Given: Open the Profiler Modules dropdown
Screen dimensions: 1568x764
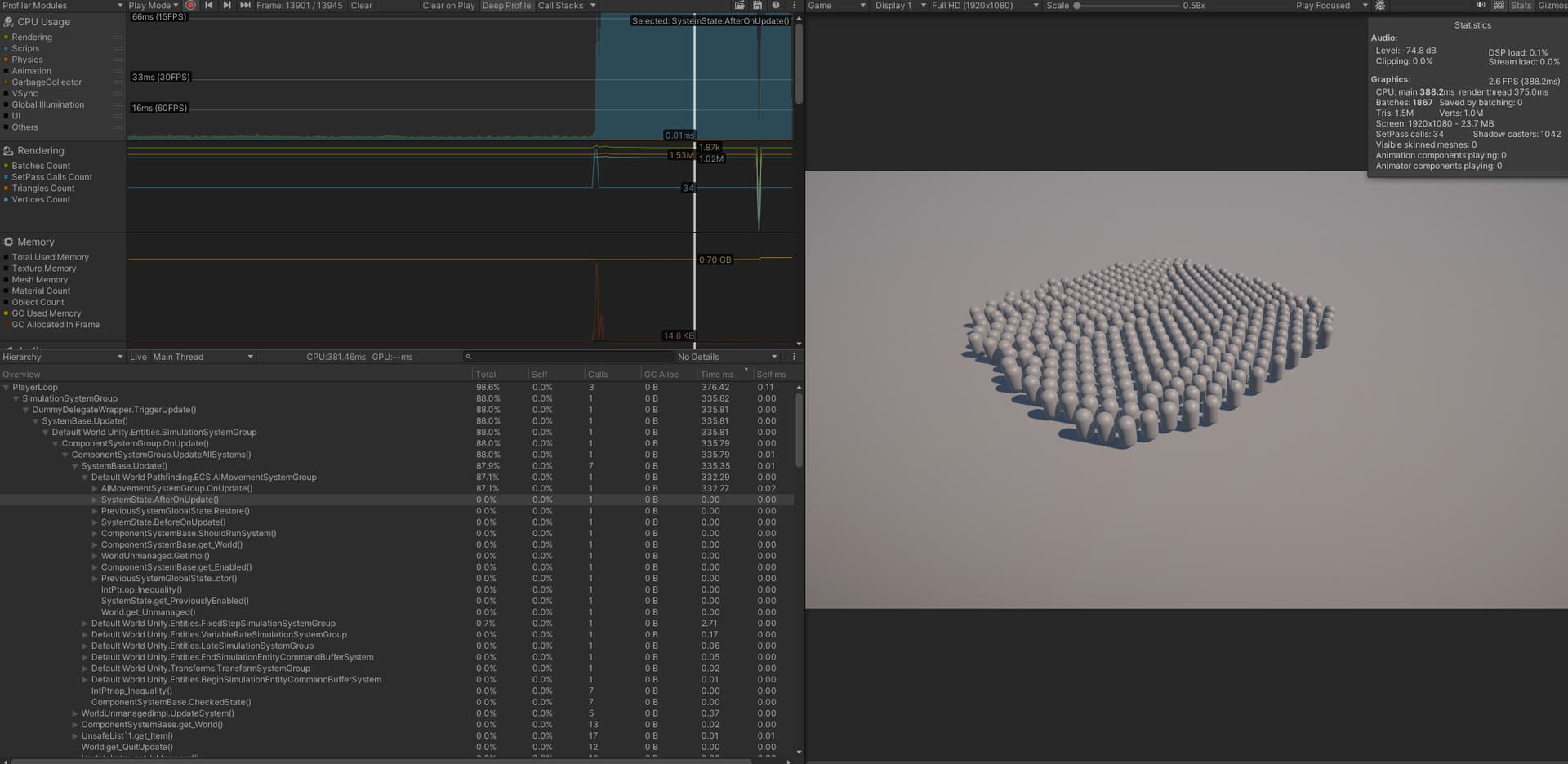Looking at the screenshot, I should pos(61,5).
